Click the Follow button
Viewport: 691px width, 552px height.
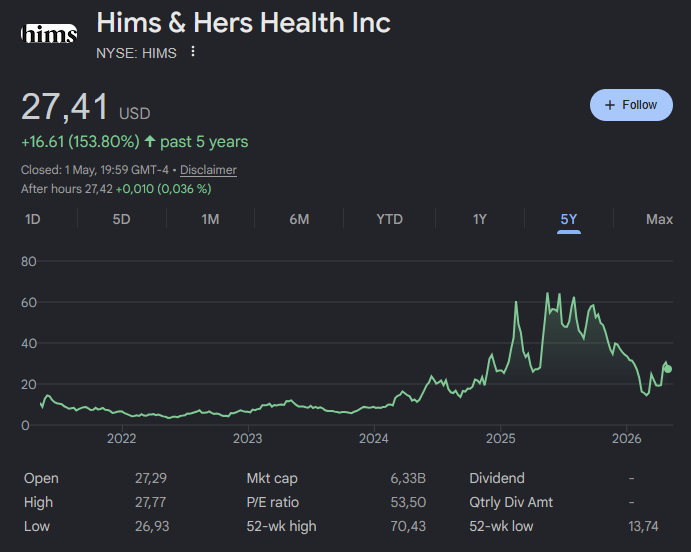(631, 105)
